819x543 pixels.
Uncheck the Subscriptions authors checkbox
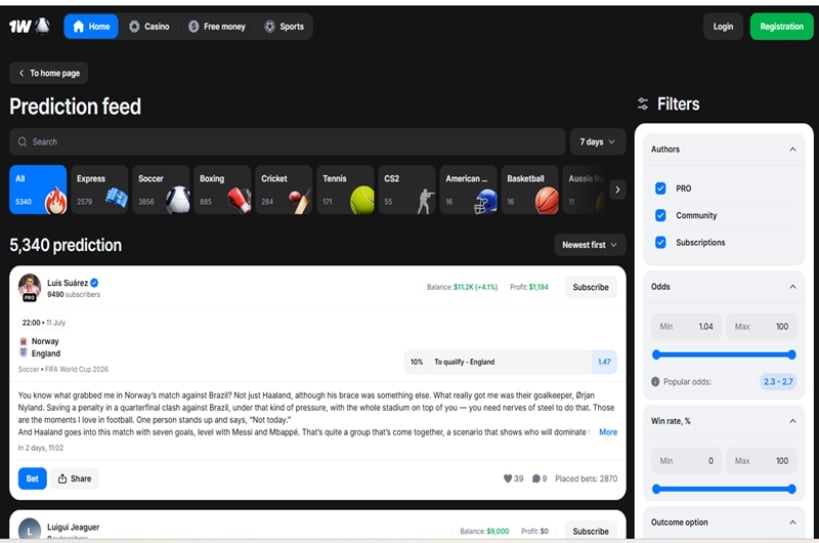pyautogui.click(x=661, y=242)
